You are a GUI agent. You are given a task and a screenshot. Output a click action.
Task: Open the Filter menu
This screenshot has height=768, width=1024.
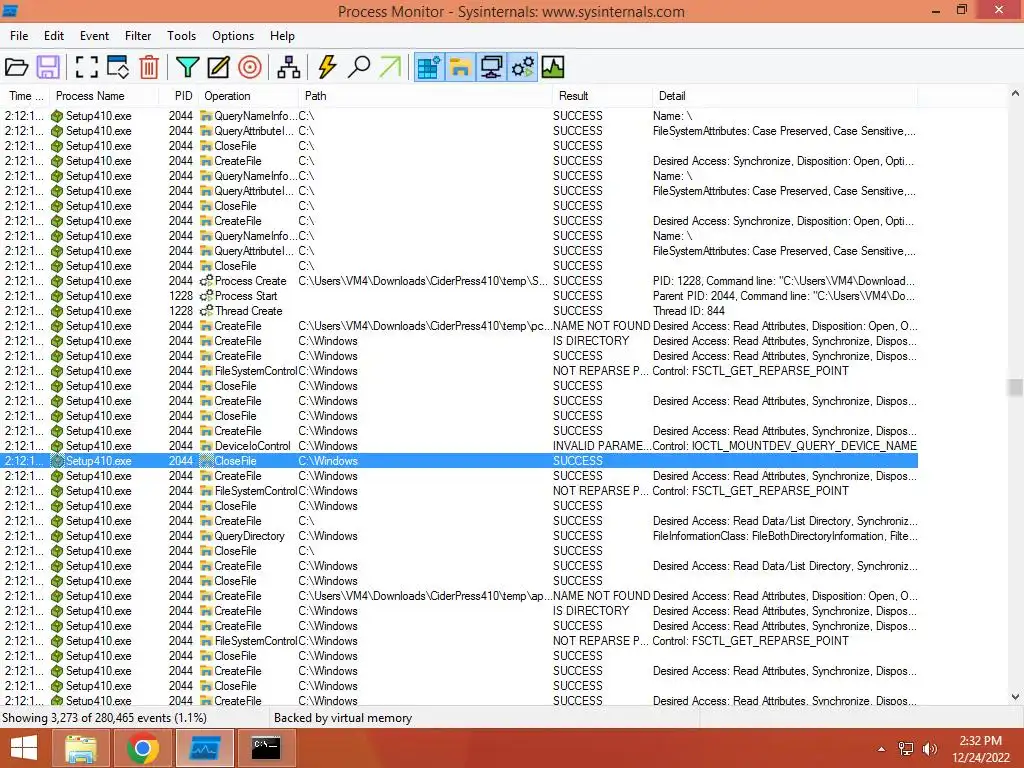(138, 36)
